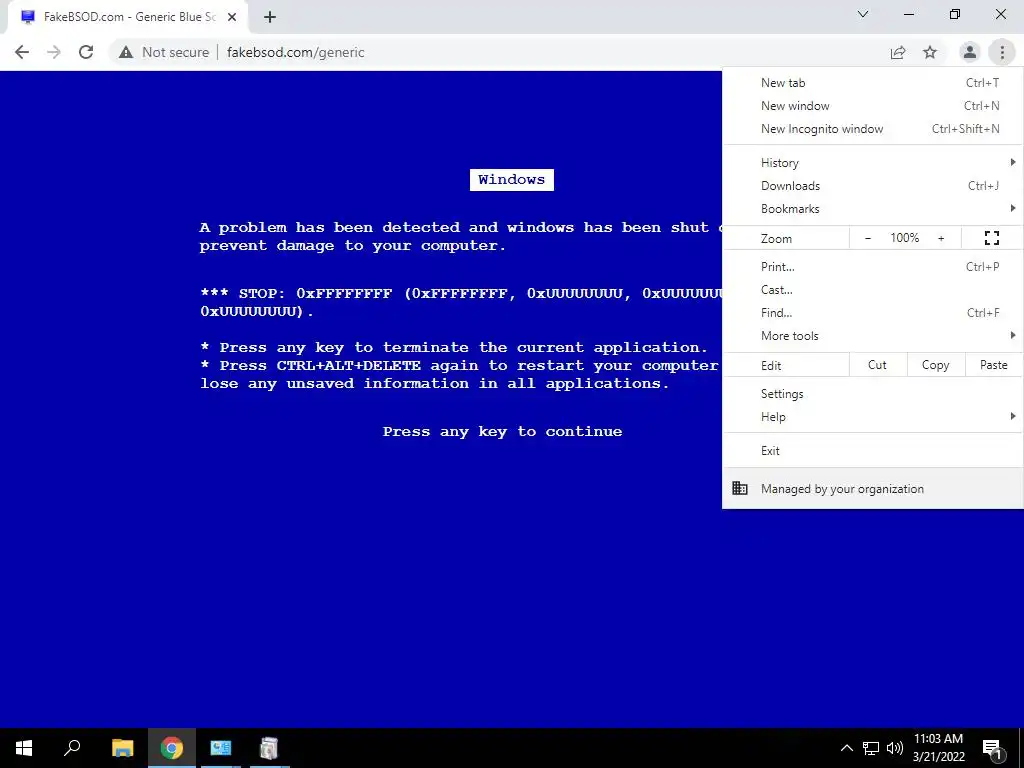The height and width of the screenshot is (768, 1024).
Task: Close the three-dot Chrome menu button
Action: [x=1002, y=52]
